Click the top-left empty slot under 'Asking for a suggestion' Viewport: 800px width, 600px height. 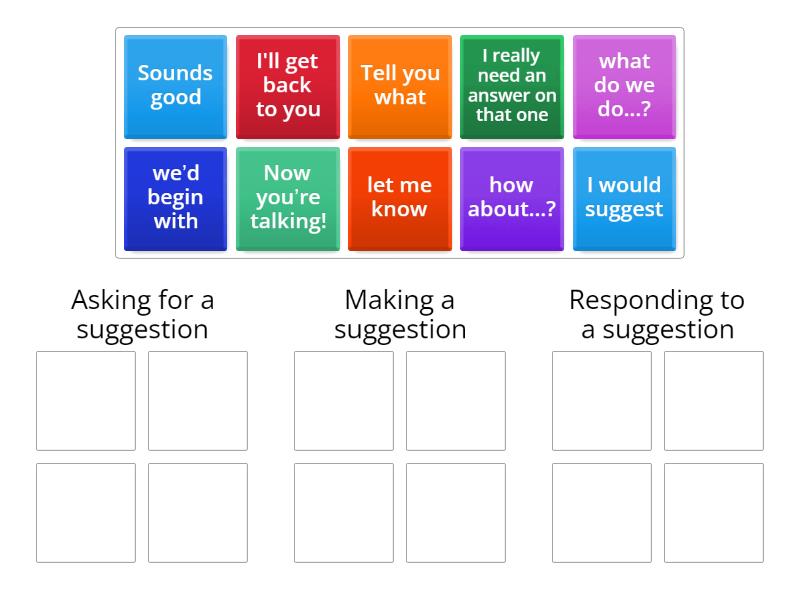[85, 400]
